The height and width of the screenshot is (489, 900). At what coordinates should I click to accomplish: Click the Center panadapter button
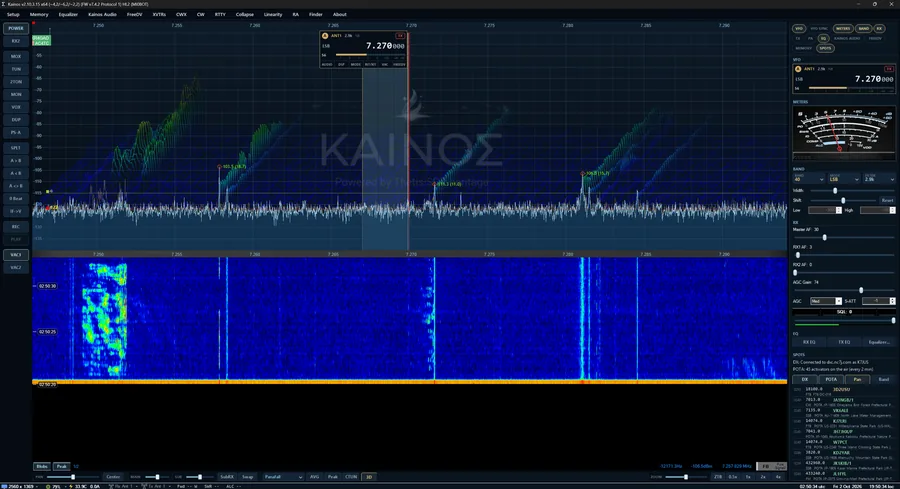[x=113, y=477]
